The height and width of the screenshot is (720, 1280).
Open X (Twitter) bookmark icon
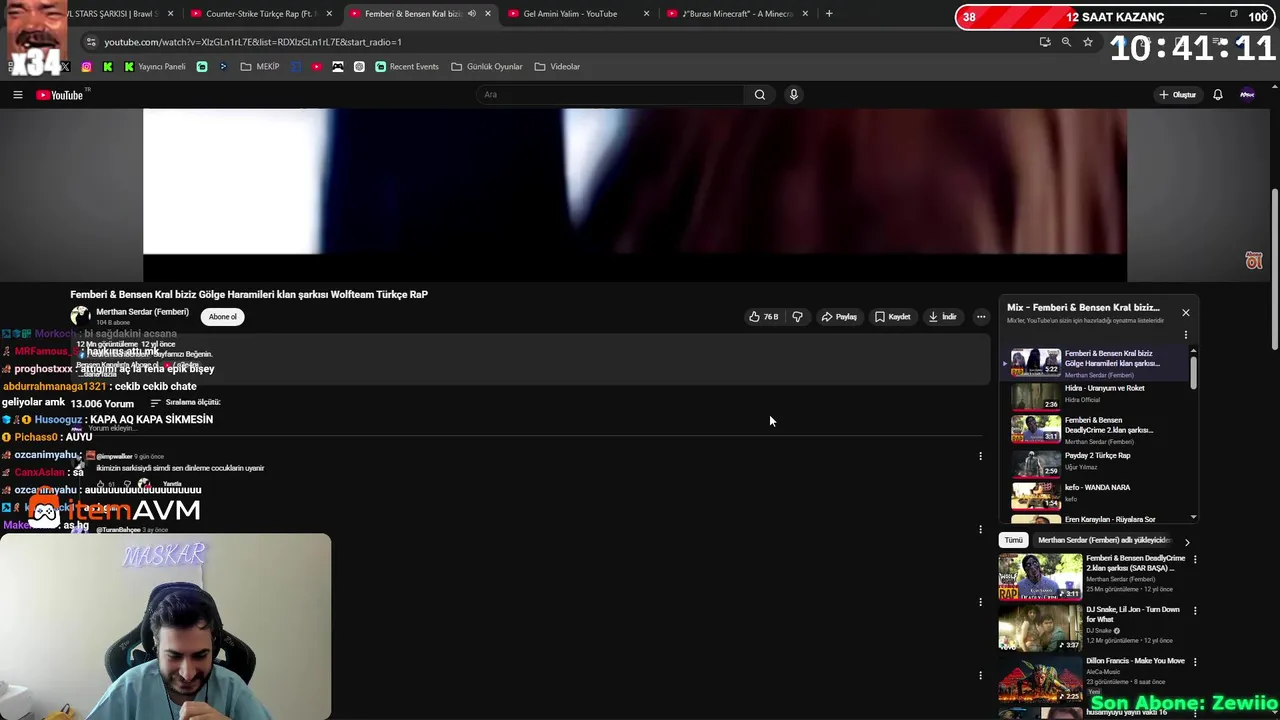[65, 67]
